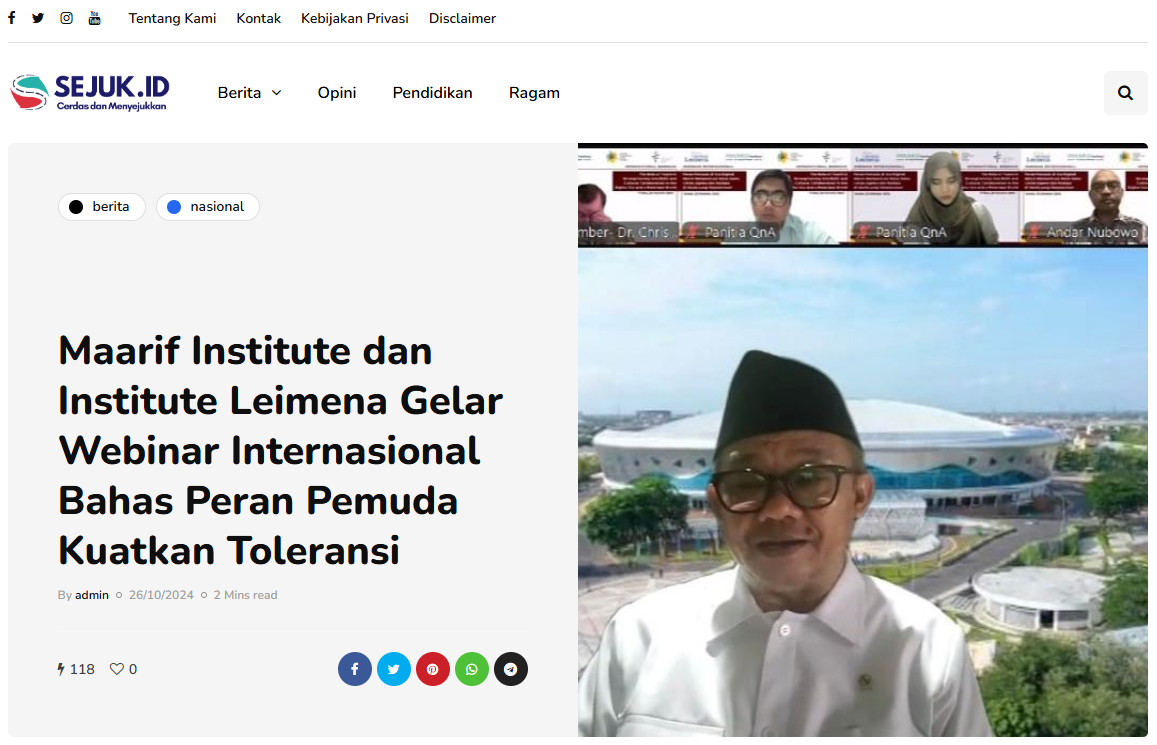Open the Opini menu item
This screenshot has height=745, width=1157.
click(x=336, y=93)
